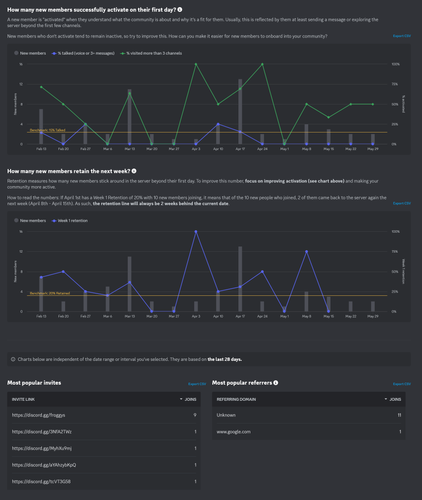The width and height of the screenshot is (422, 500).
Task: Click green data point at May 8 in activation chart
Action: pyautogui.click(x=306, y=104)
